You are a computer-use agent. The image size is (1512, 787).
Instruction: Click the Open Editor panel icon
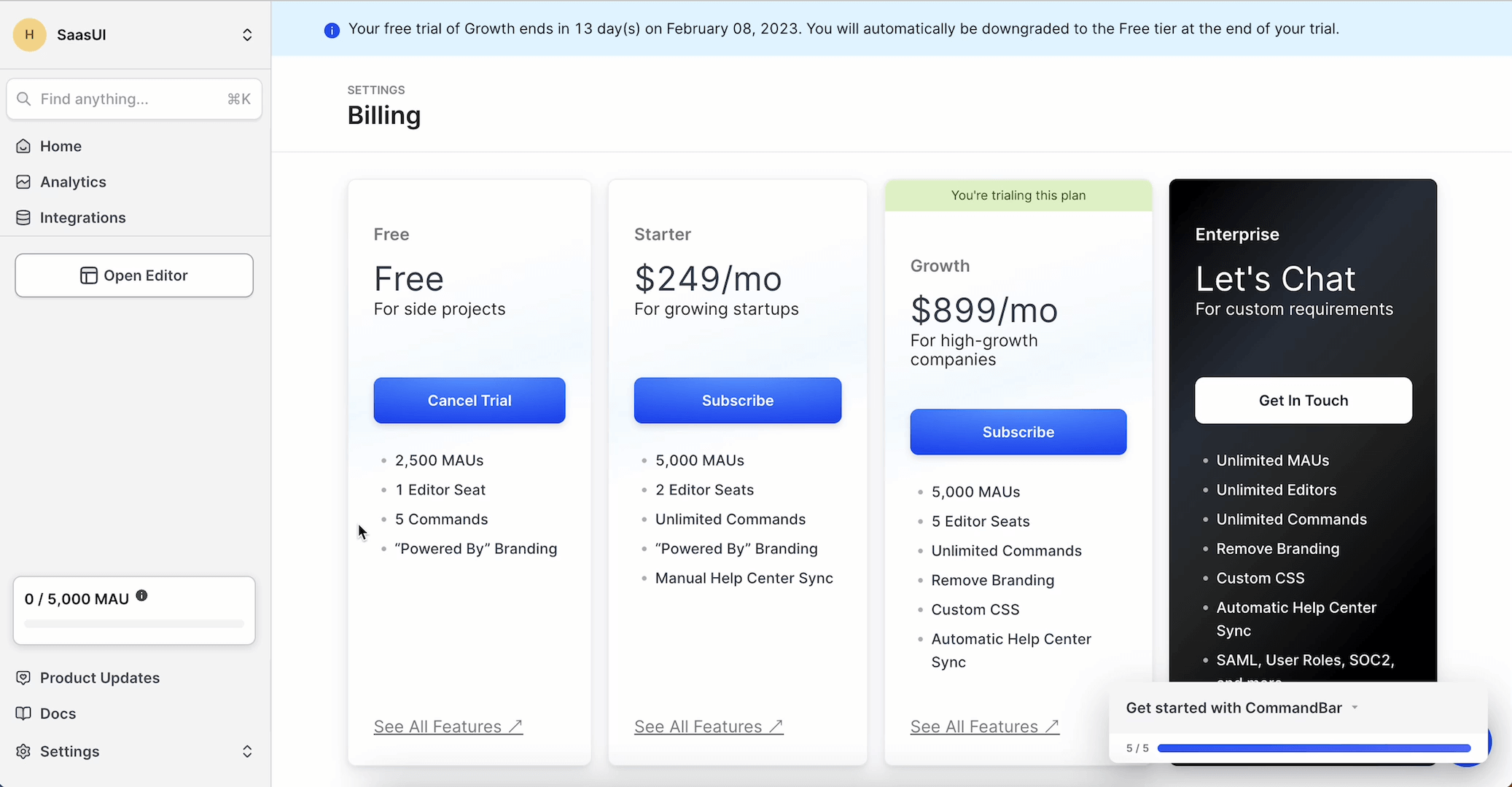(88, 275)
